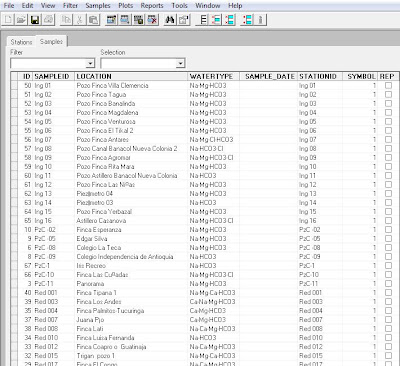Click the Cut scissors icon
This screenshot has width=400, height=366.
pyautogui.click(x=79, y=20)
